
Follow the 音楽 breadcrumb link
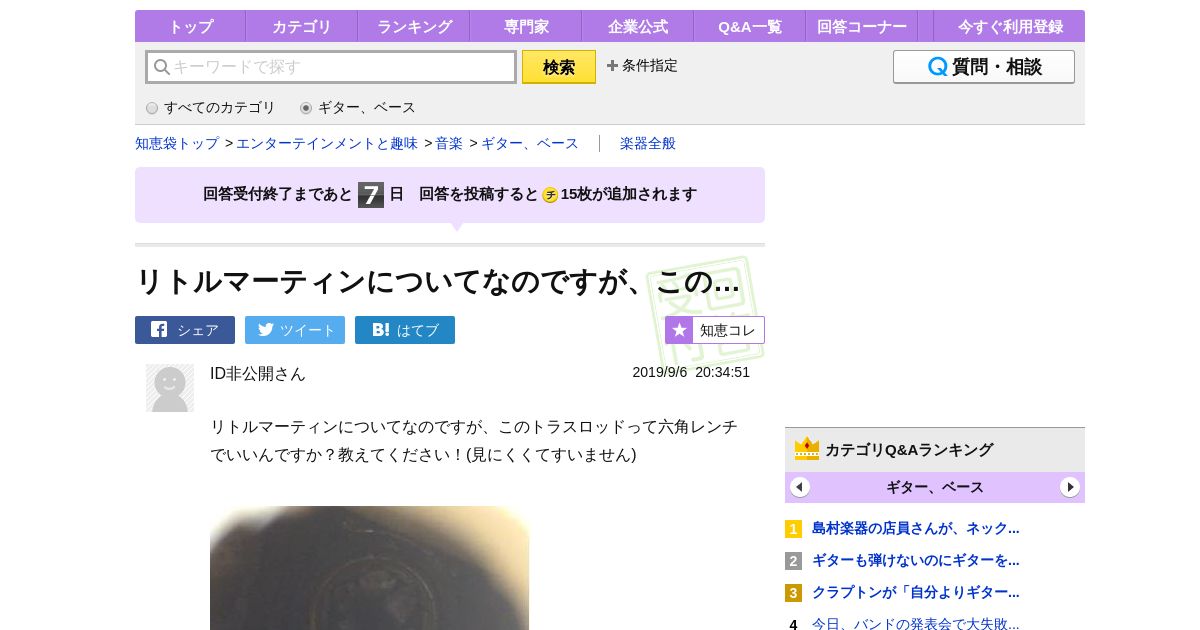449,143
